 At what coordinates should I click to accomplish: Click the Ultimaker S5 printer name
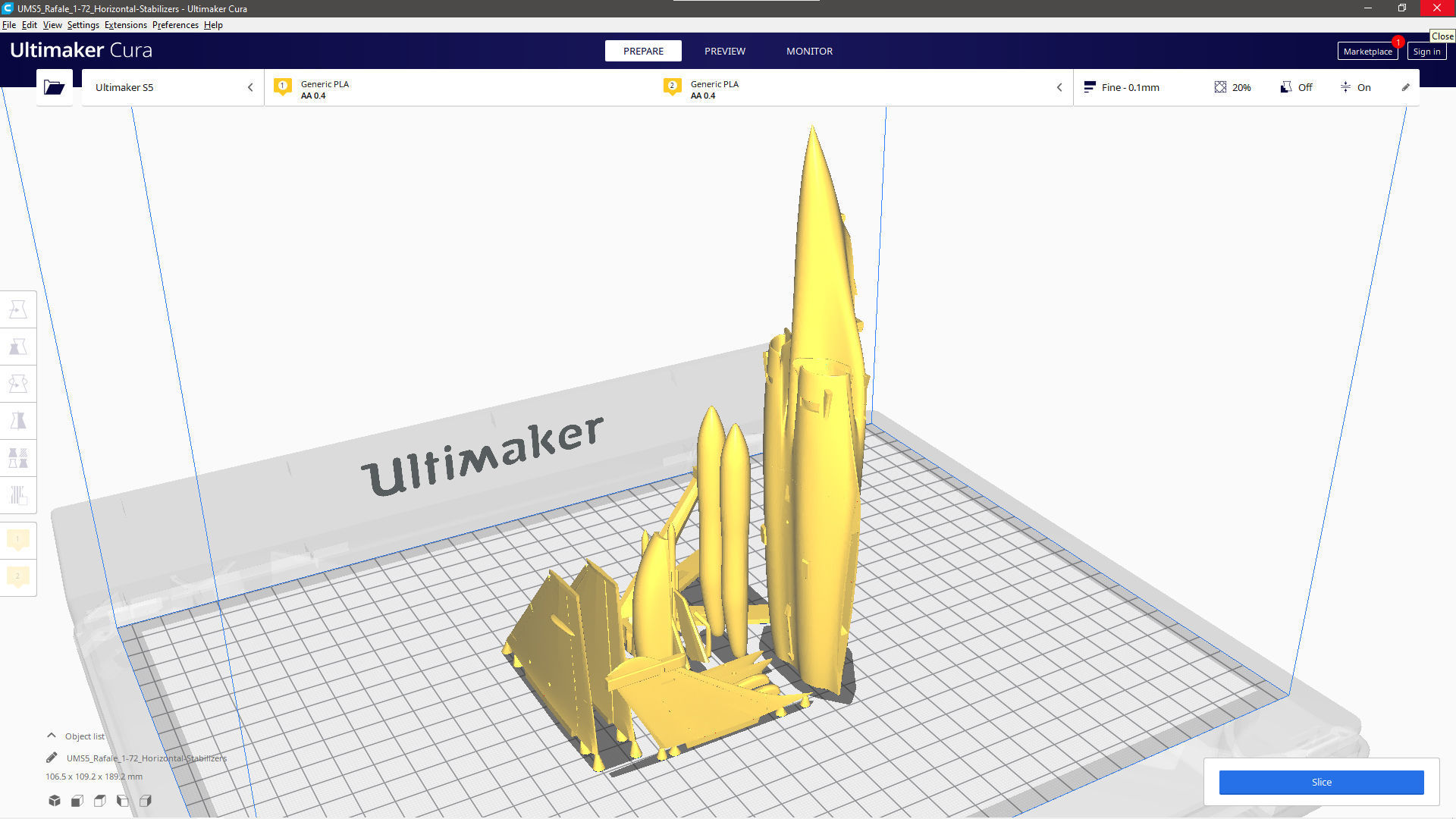[124, 87]
